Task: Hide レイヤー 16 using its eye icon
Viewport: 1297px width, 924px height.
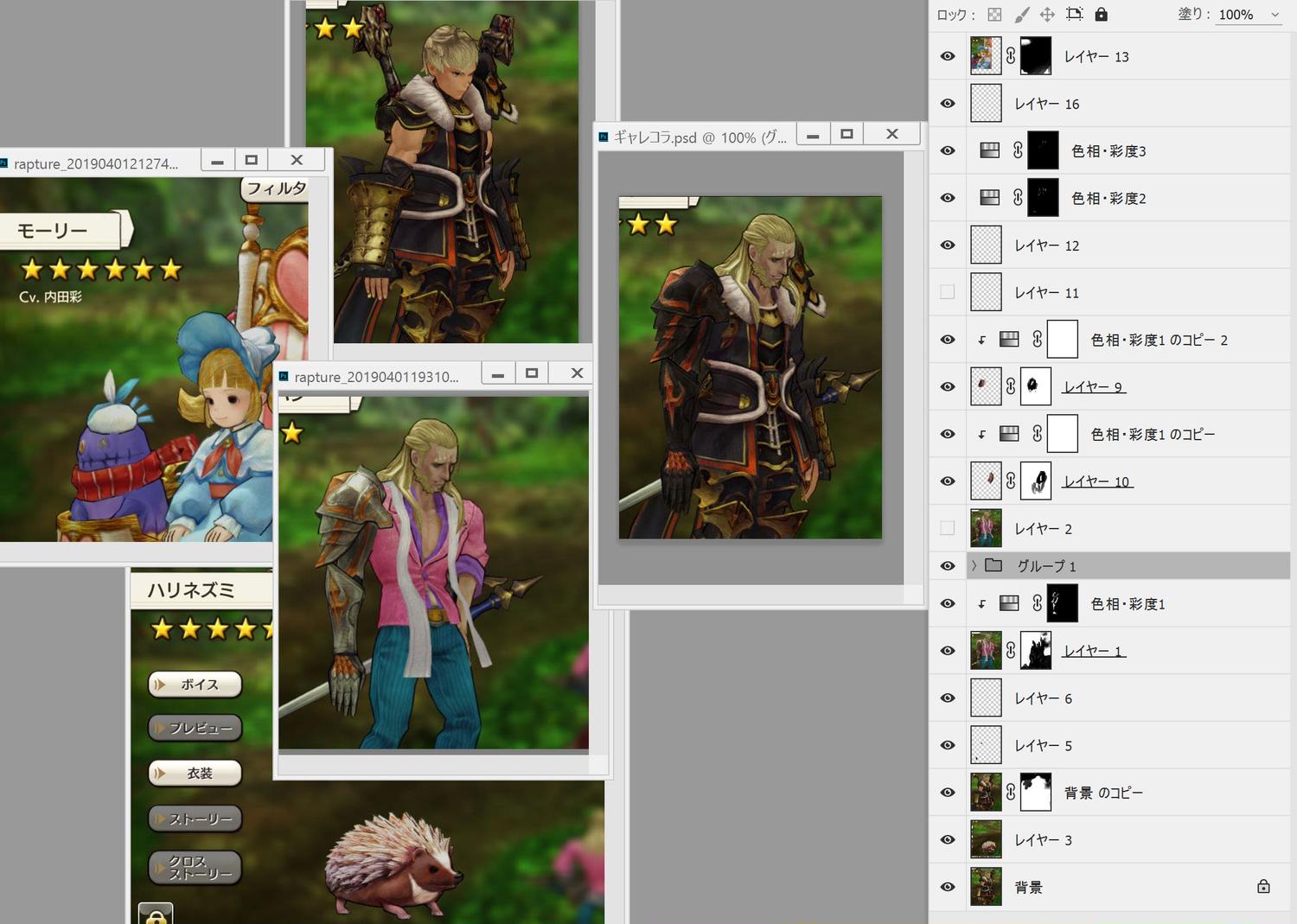Action: (948, 104)
